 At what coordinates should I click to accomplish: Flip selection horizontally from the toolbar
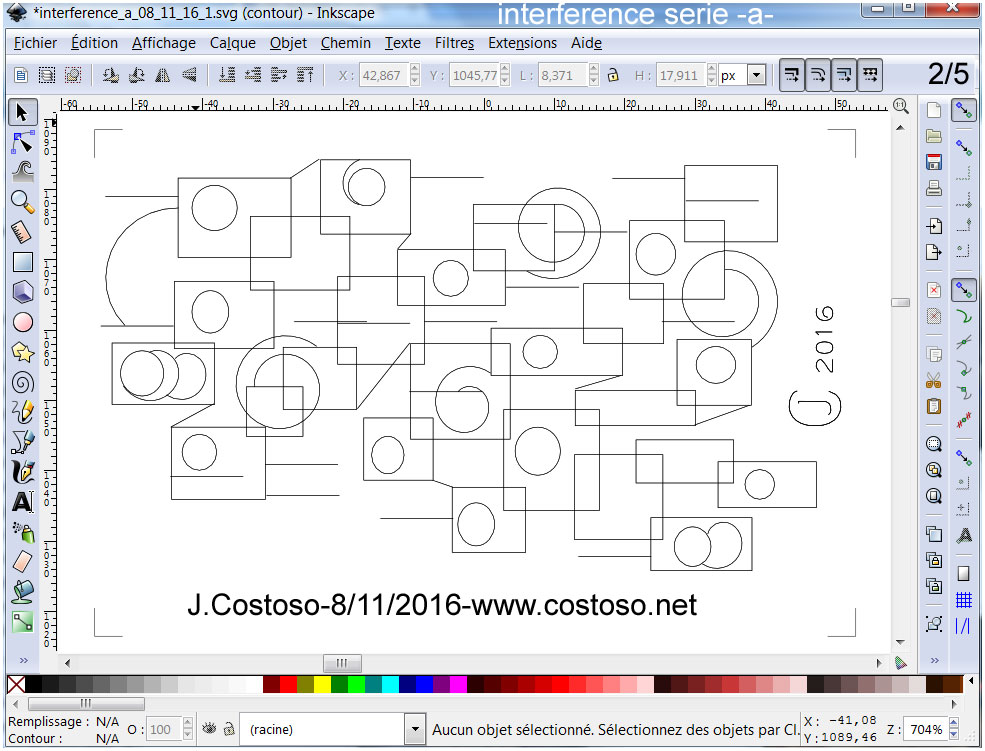tap(163, 75)
